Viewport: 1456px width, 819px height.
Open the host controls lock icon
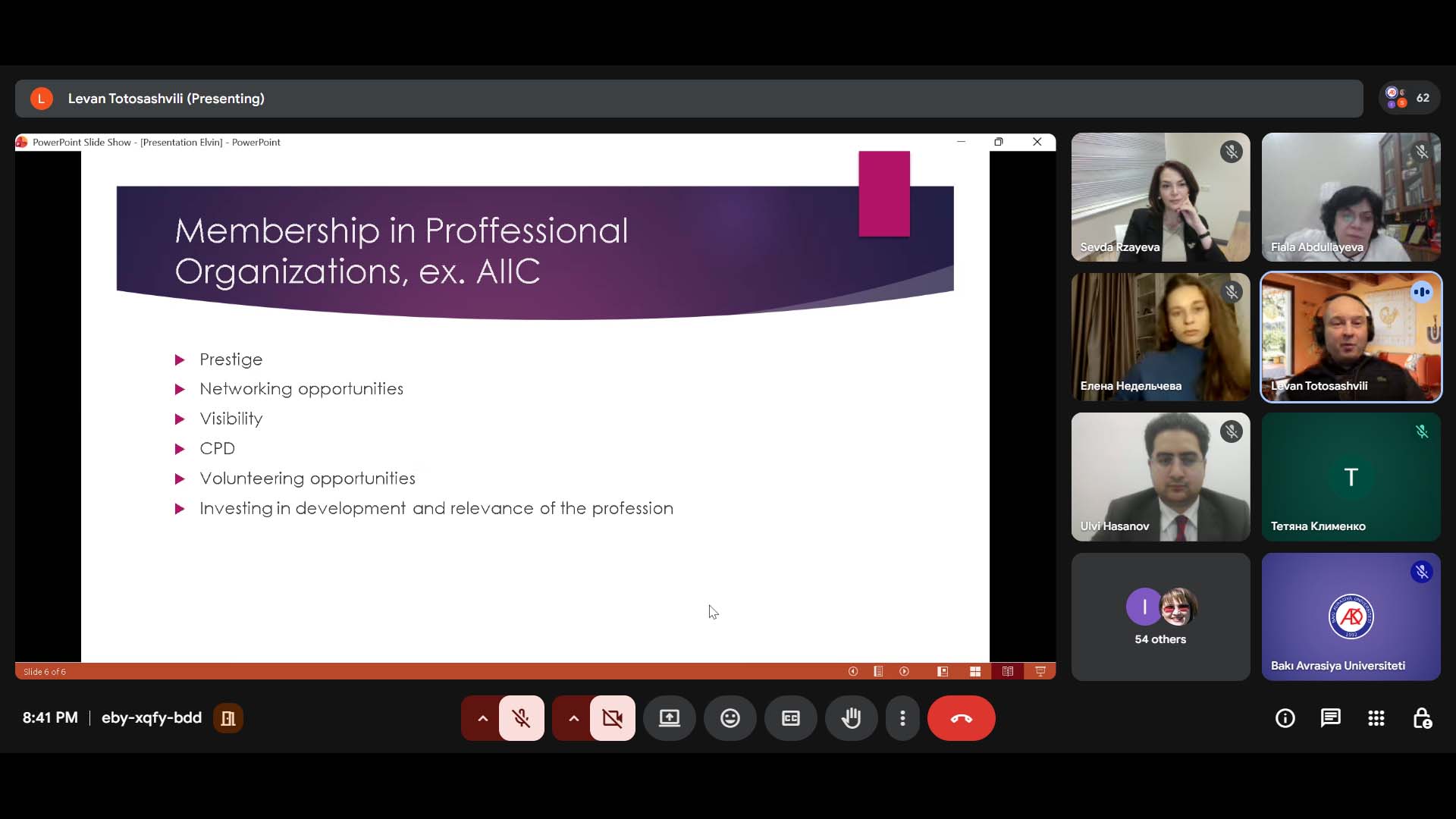1422,718
